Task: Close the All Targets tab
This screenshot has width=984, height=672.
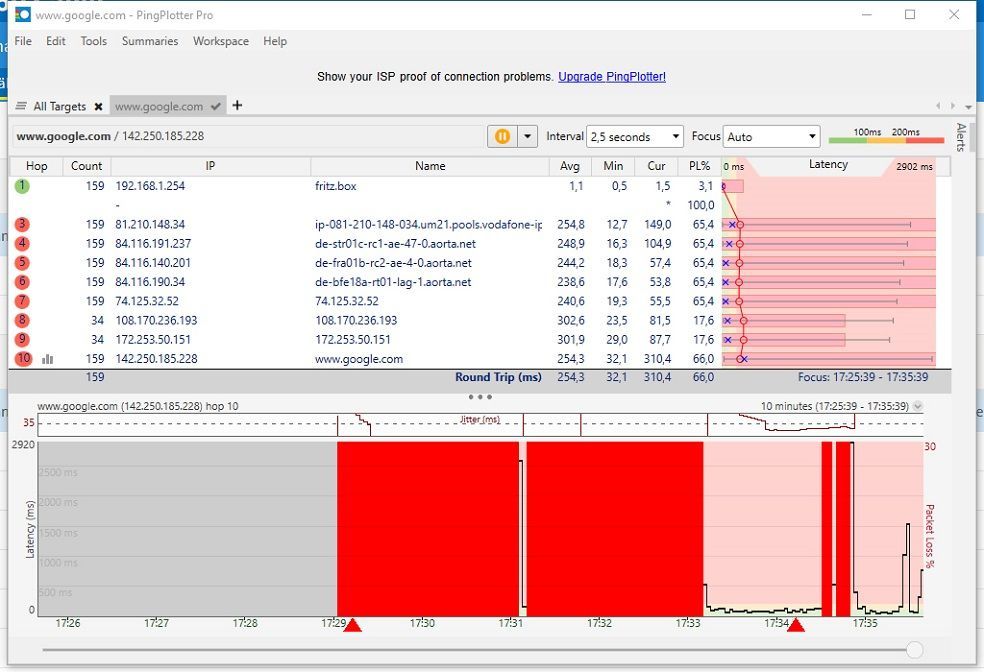Action: point(98,107)
